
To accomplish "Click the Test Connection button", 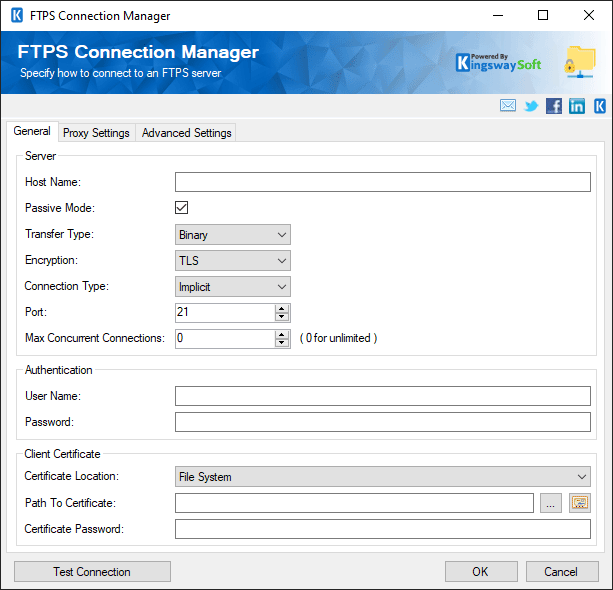I will [92, 572].
